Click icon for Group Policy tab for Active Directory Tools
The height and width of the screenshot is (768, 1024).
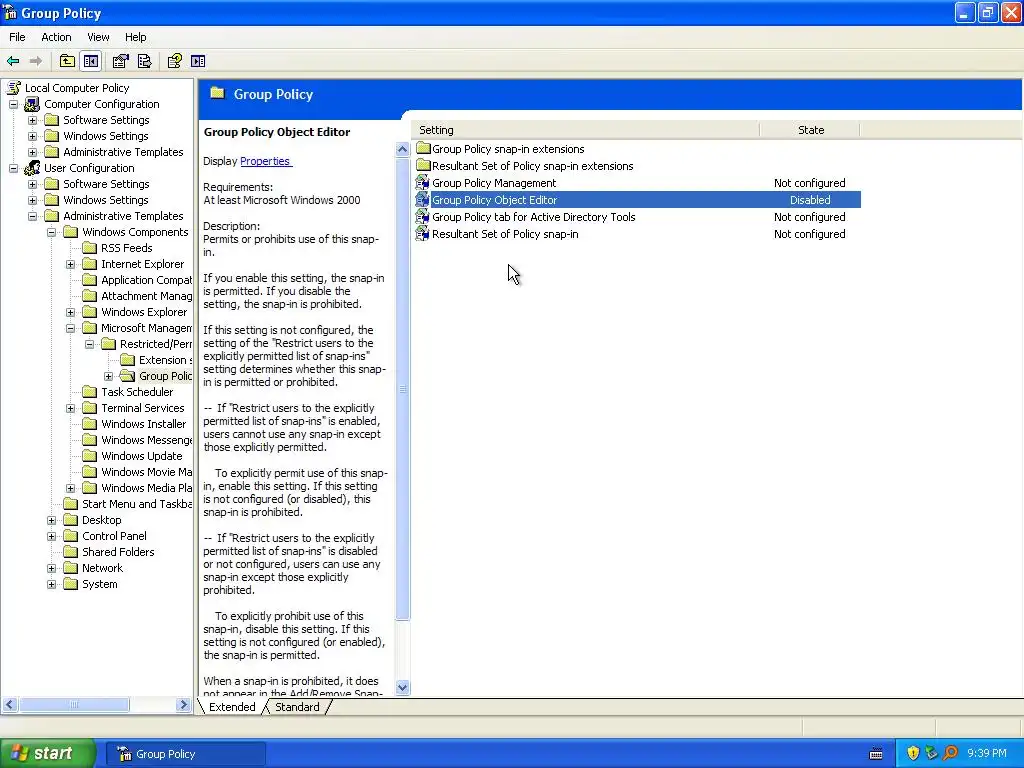[423, 217]
